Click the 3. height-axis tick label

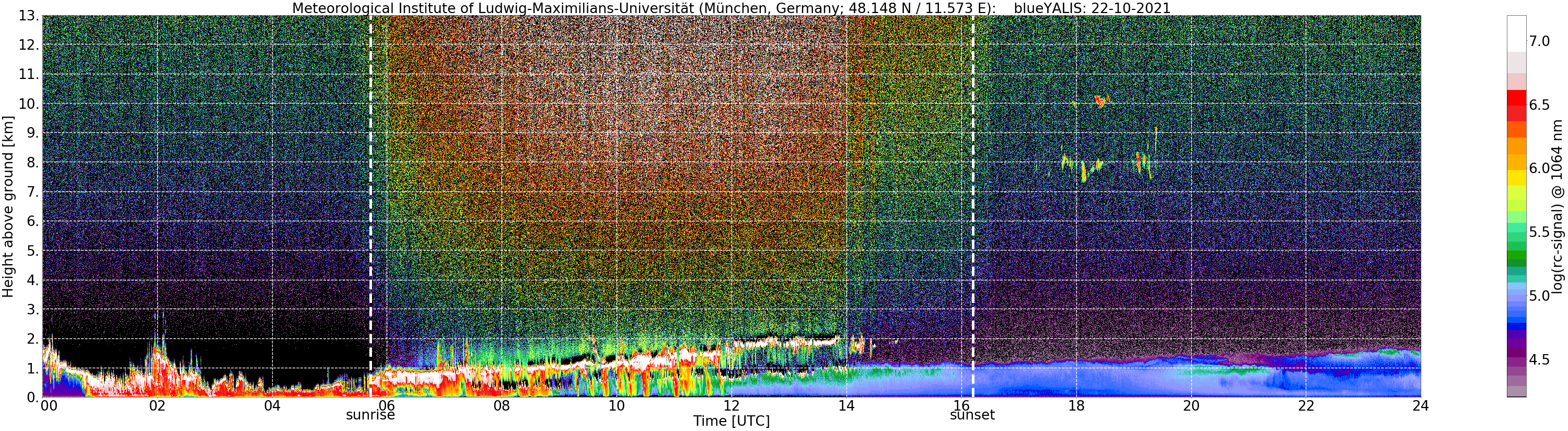tap(33, 309)
